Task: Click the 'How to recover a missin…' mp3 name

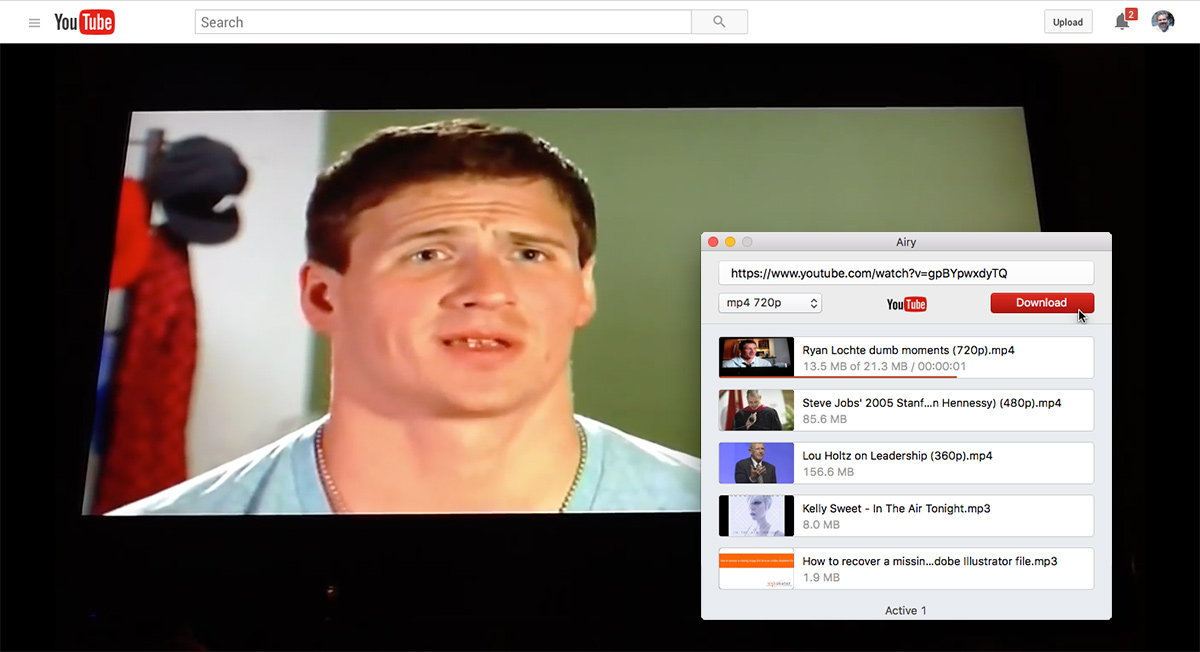Action: 930,562
